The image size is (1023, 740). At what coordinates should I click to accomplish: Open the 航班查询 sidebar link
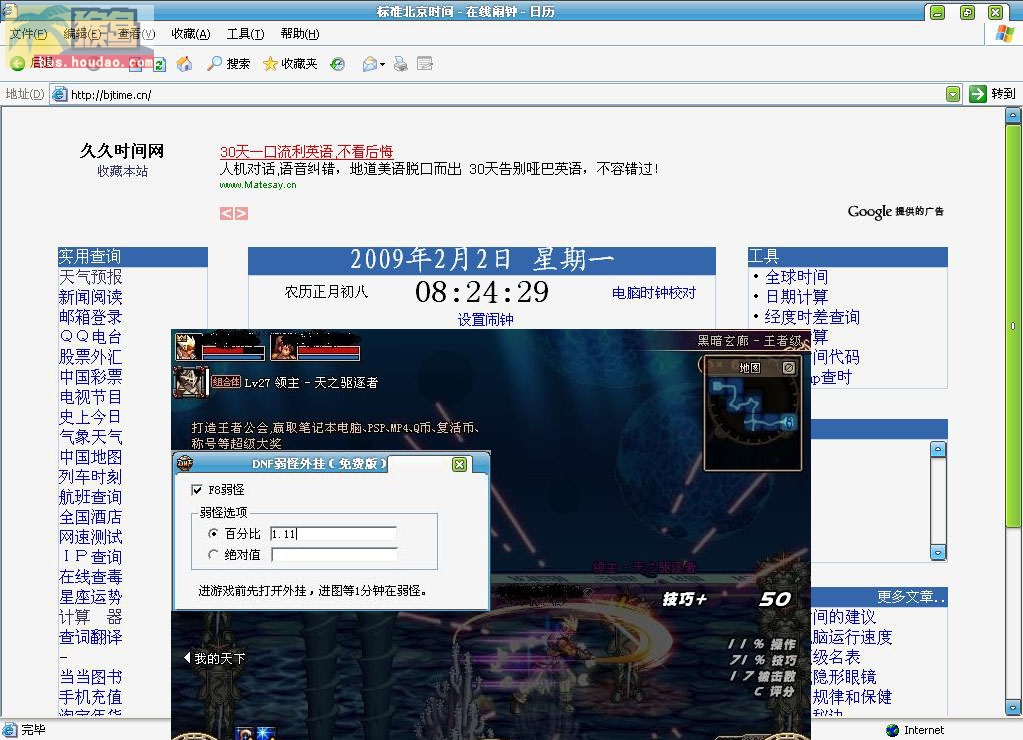coord(91,497)
